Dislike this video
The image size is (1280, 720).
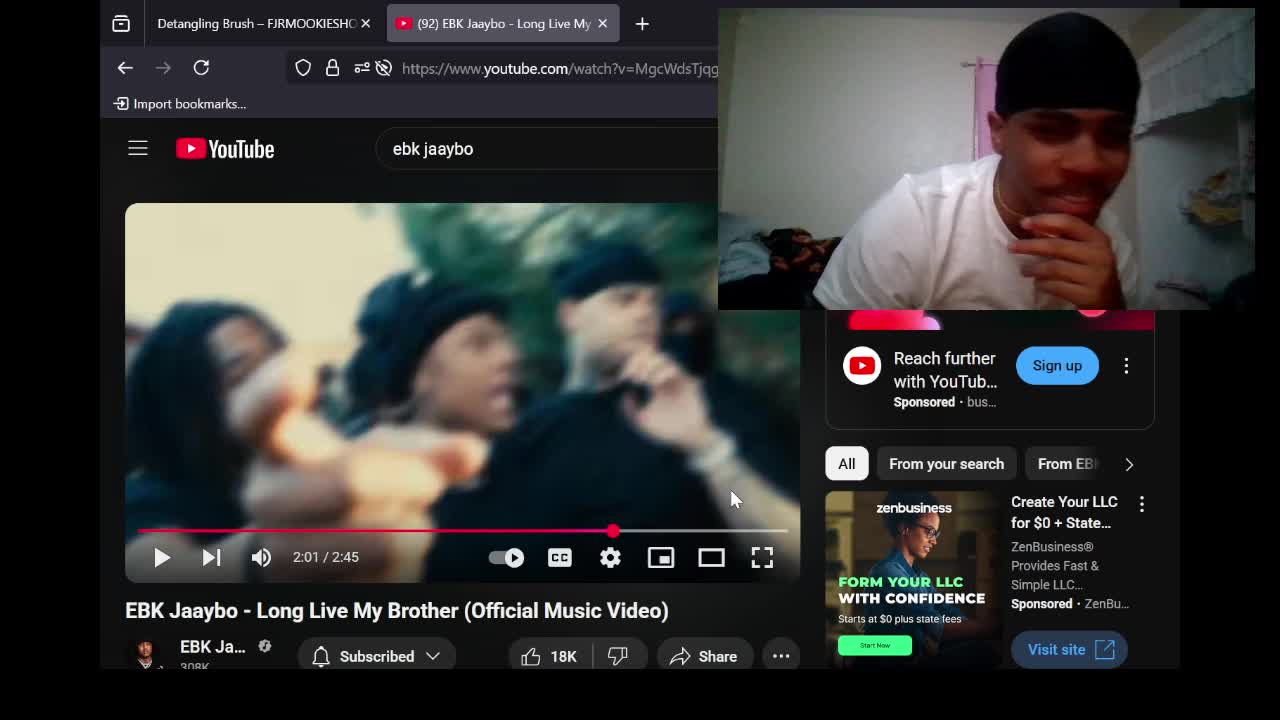(618, 656)
